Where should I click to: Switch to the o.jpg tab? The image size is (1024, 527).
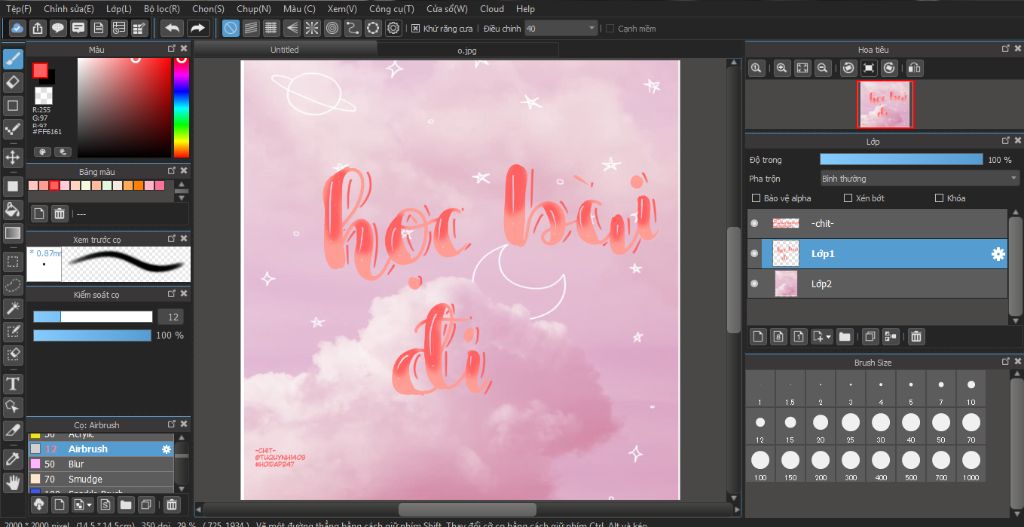click(x=467, y=50)
